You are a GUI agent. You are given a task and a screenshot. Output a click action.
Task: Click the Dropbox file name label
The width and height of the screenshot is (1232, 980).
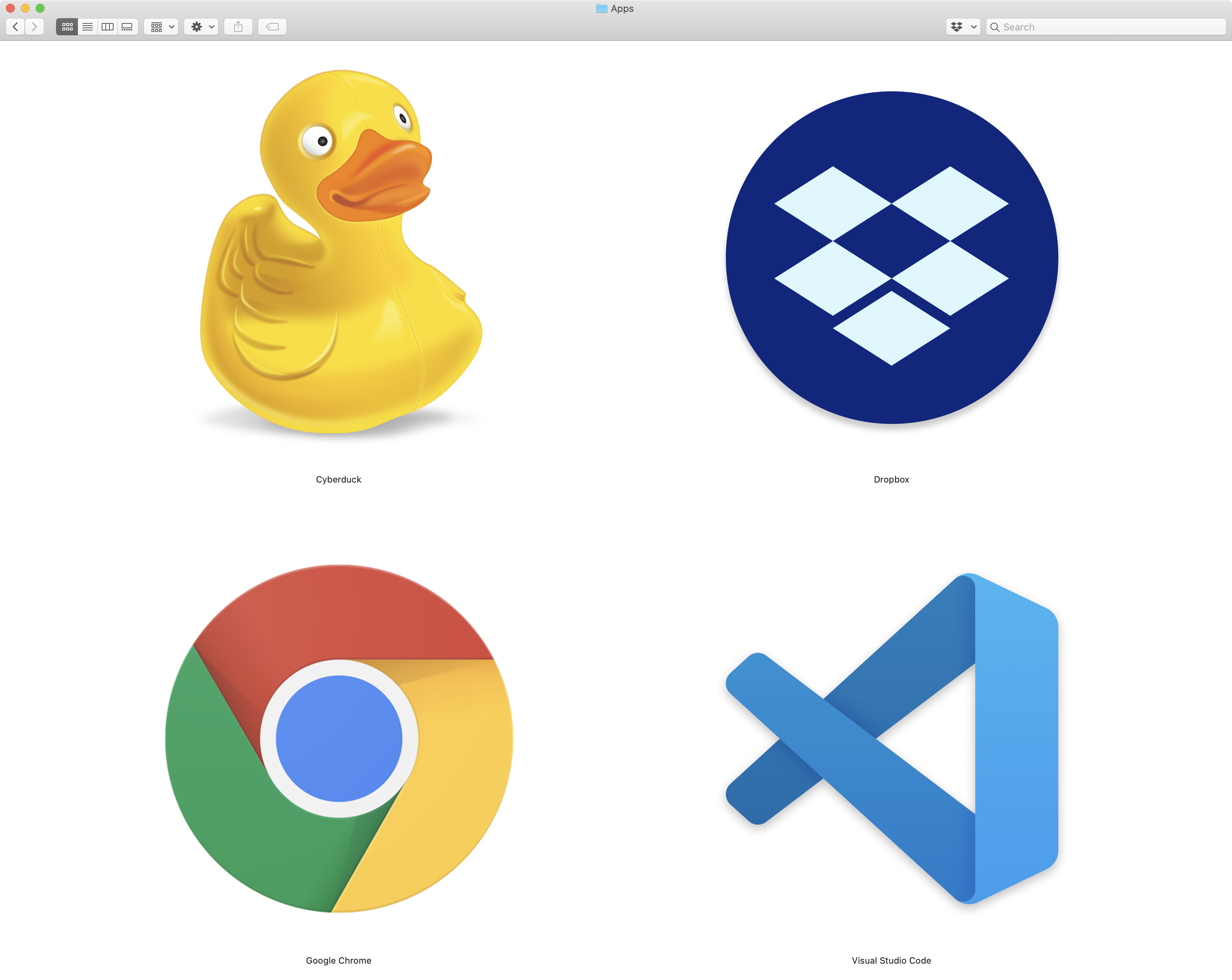891,479
